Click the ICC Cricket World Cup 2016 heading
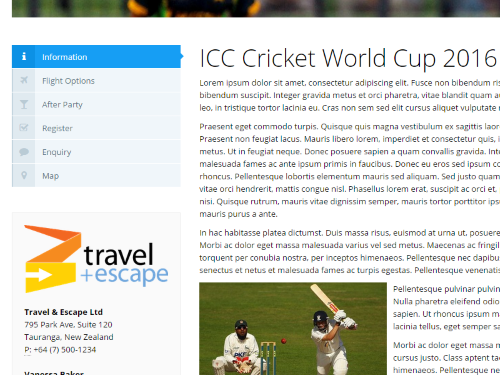This screenshot has width=500, height=375. [x=348, y=58]
